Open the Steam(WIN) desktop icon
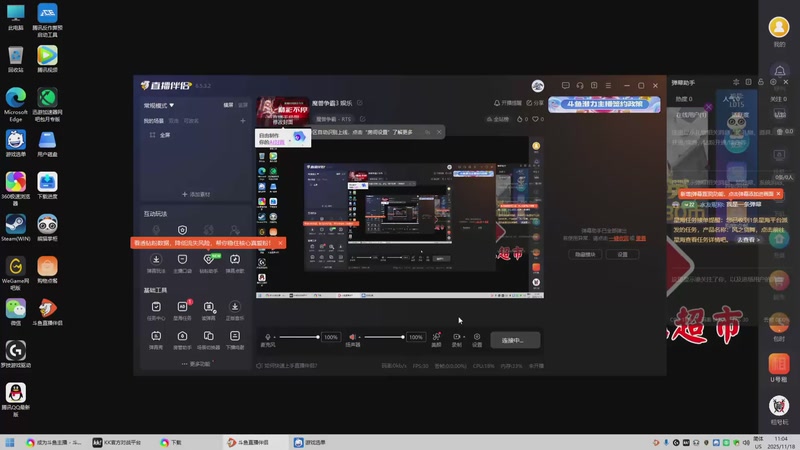 [x=16, y=228]
